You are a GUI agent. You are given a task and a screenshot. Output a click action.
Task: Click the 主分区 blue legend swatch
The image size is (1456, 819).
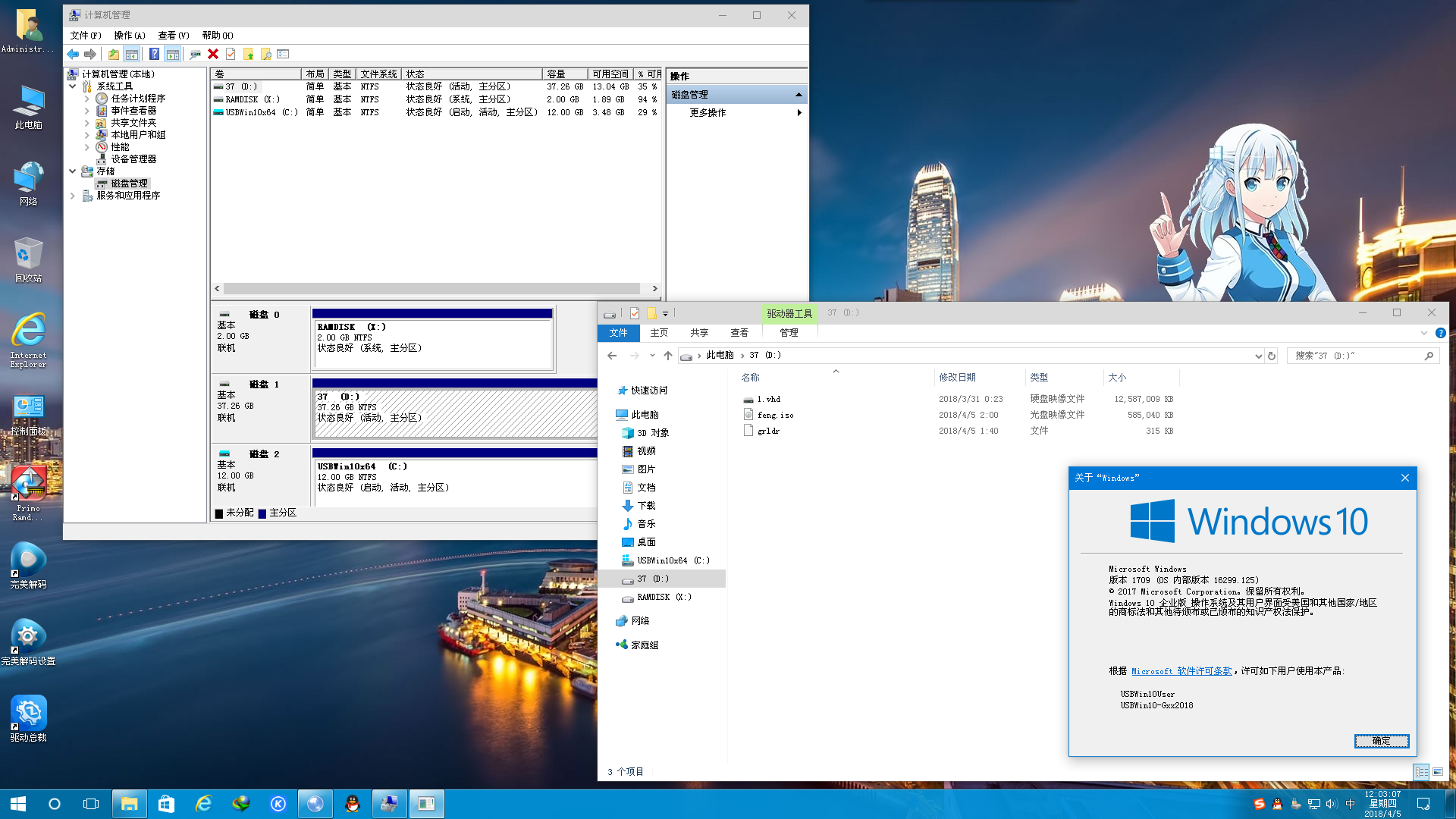click(262, 513)
